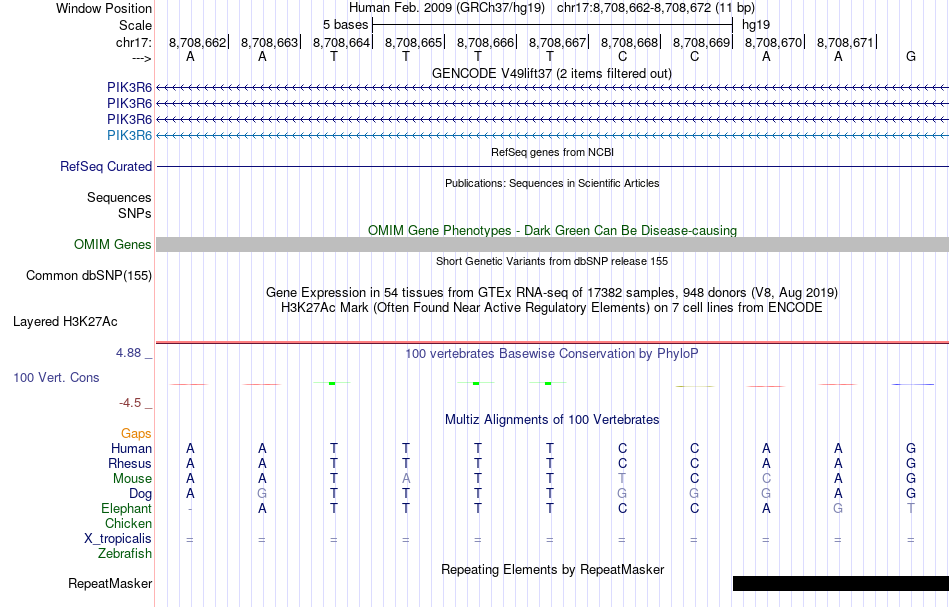The width and height of the screenshot is (950, 607).
Task: Click the black RepeatMasker element bar
Action: (840, 583)
